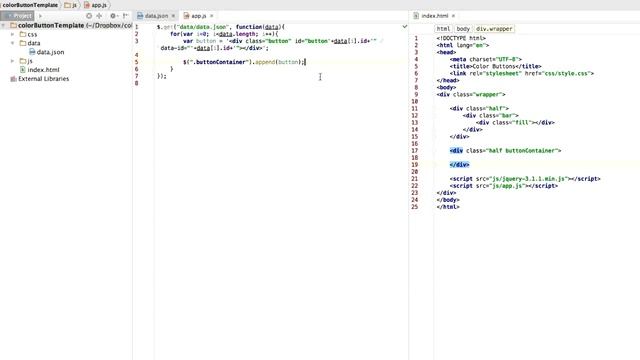The image size is (640, 360).
Task: Click the scroll-from-source target icon
Action: pos(89,16)
